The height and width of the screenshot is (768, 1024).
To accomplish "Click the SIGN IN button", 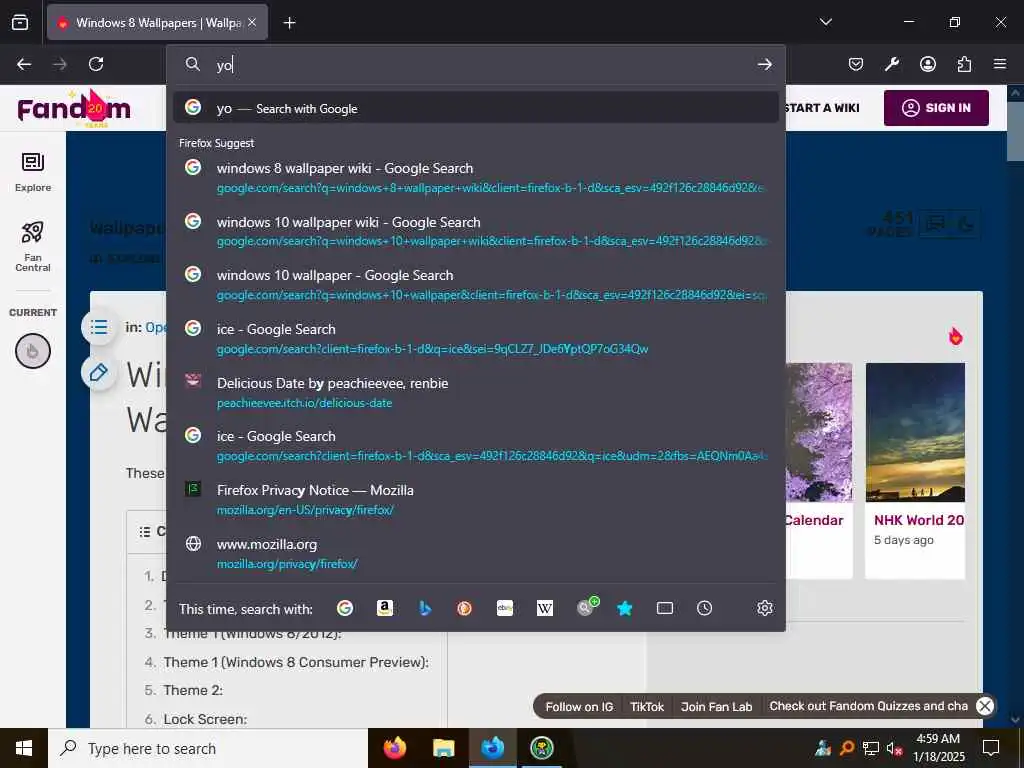I will pyautogui.click(x=936, y=108).
